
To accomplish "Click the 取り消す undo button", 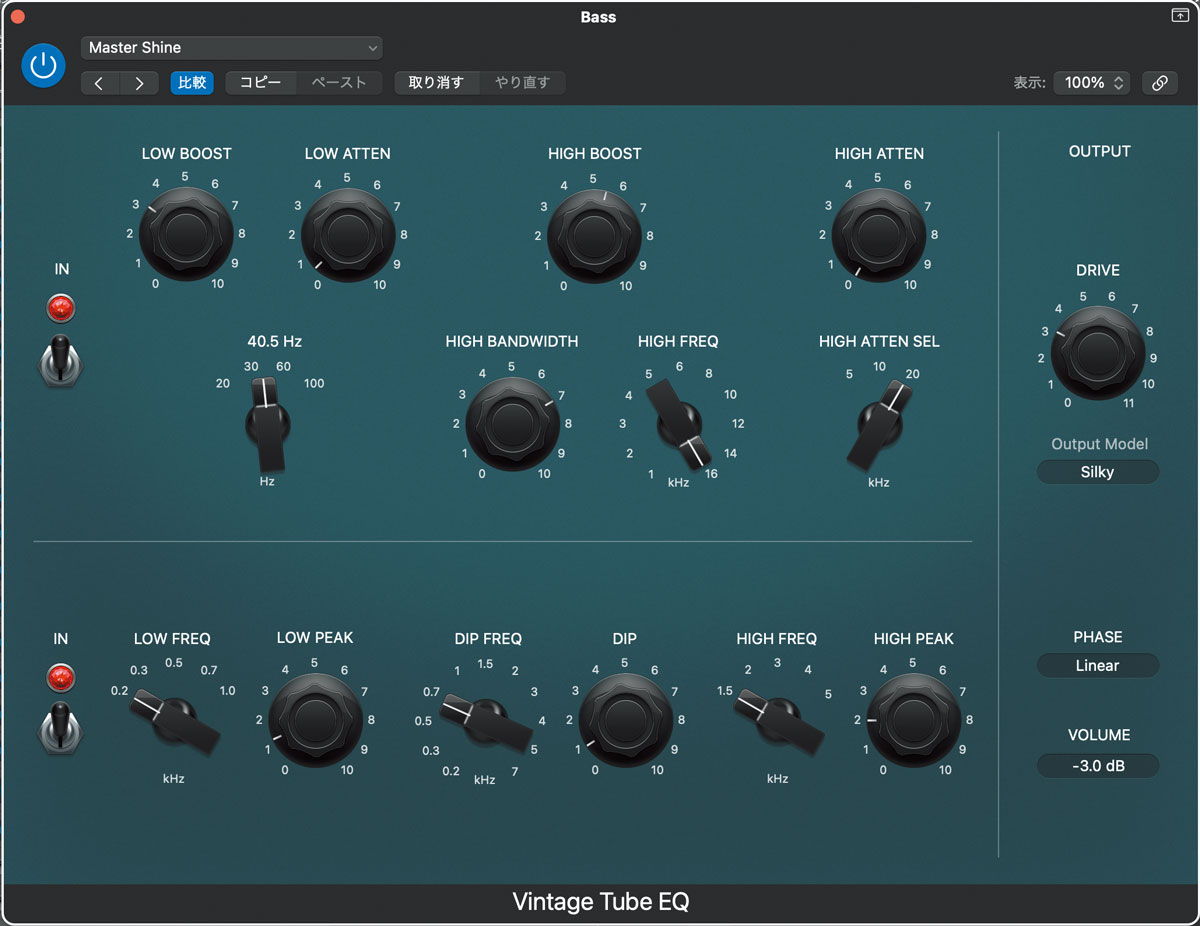I will [437, 83].
